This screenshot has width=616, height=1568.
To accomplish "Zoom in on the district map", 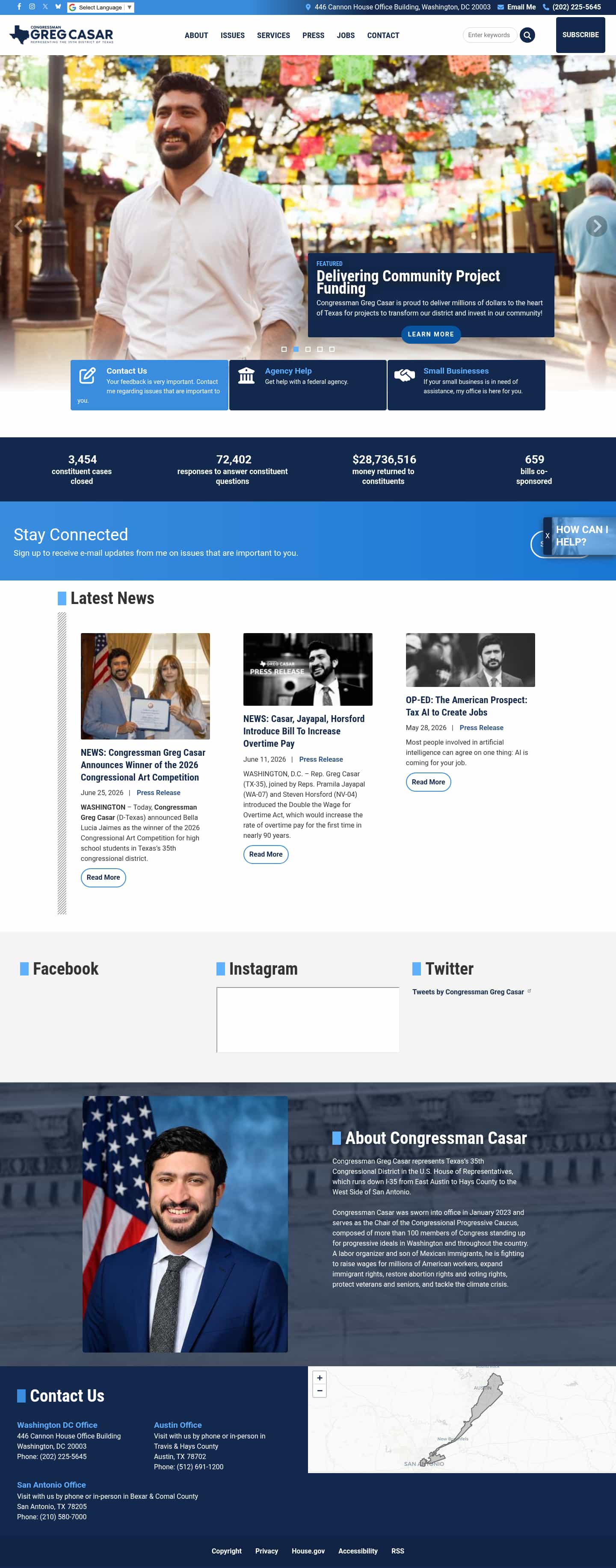I will [319, 1377].
